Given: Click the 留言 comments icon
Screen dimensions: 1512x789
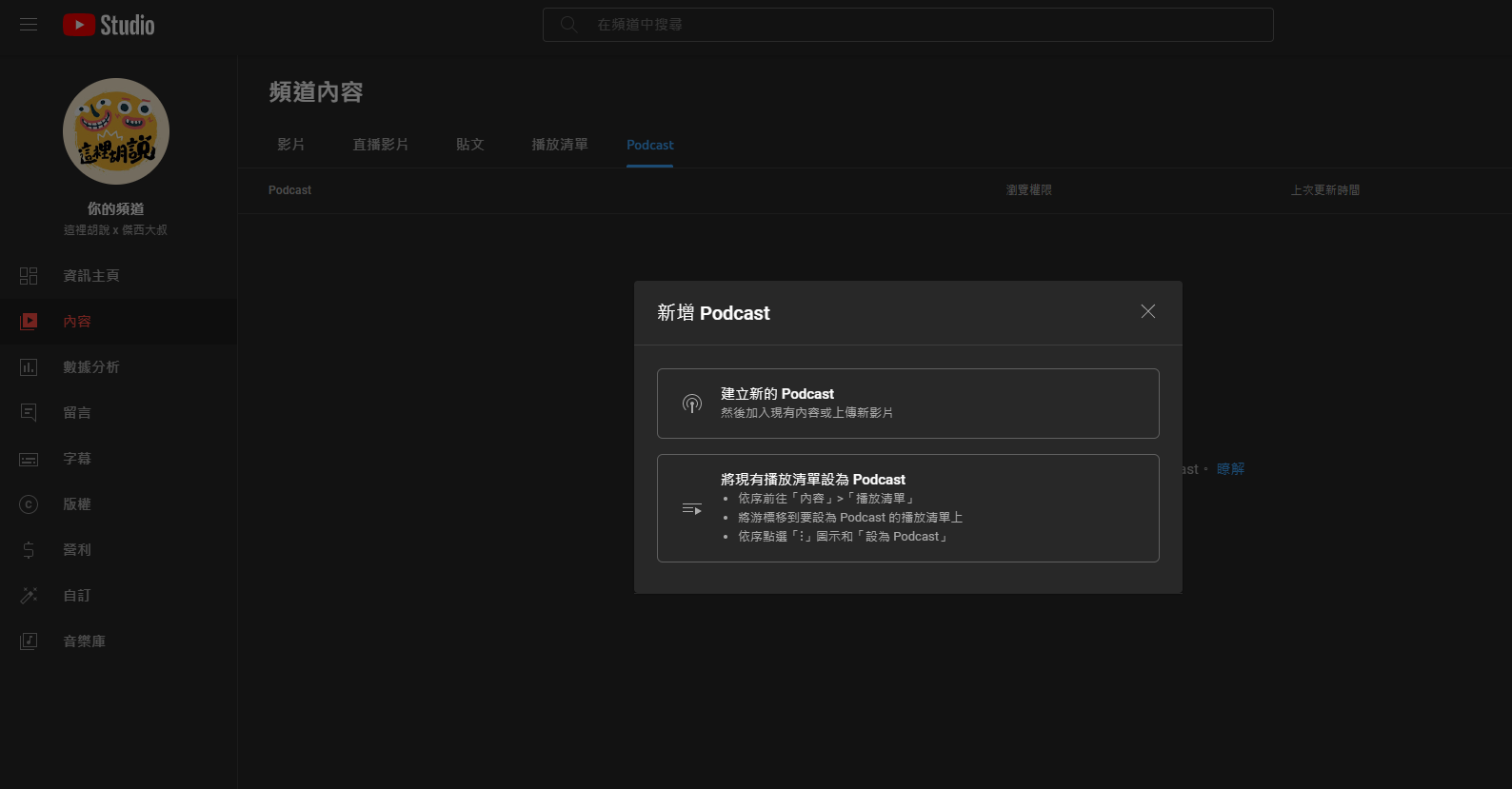Looking at the screenshot, I should point(29,413).
